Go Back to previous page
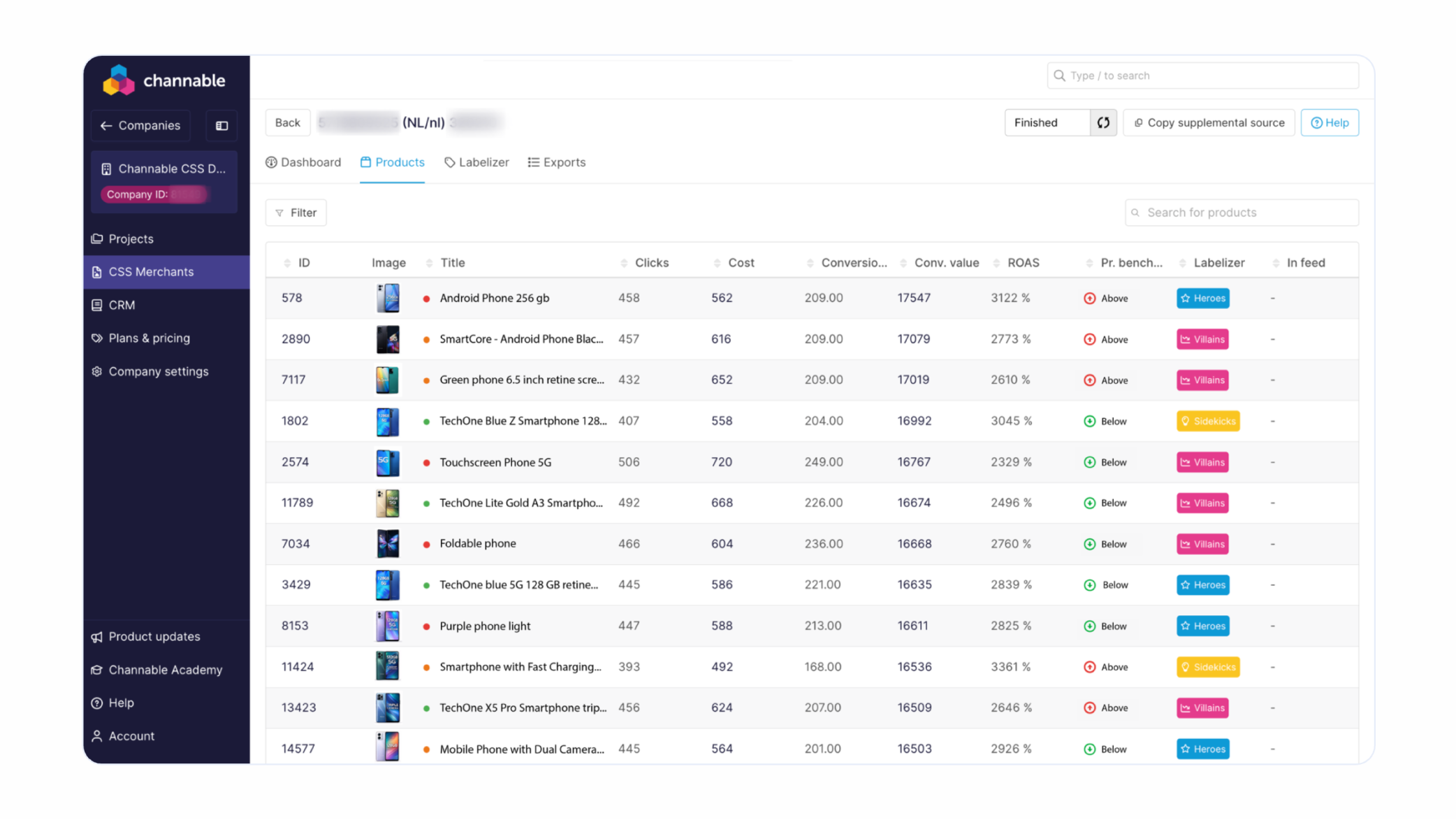This screenshot has height=820, width=1456. point(287,122)
